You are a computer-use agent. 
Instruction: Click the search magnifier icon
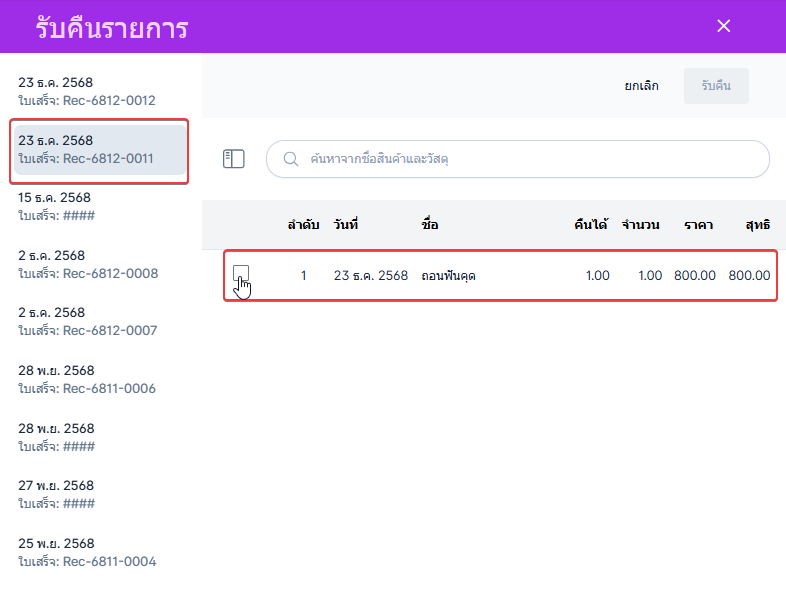click(x=291, y=159)
